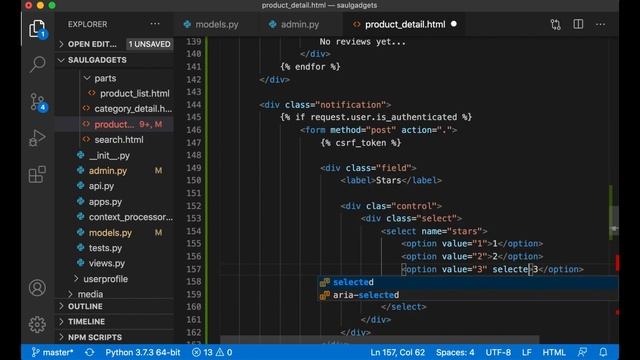
Task: Open tests.py file
Action: click(x=105, y=248)
